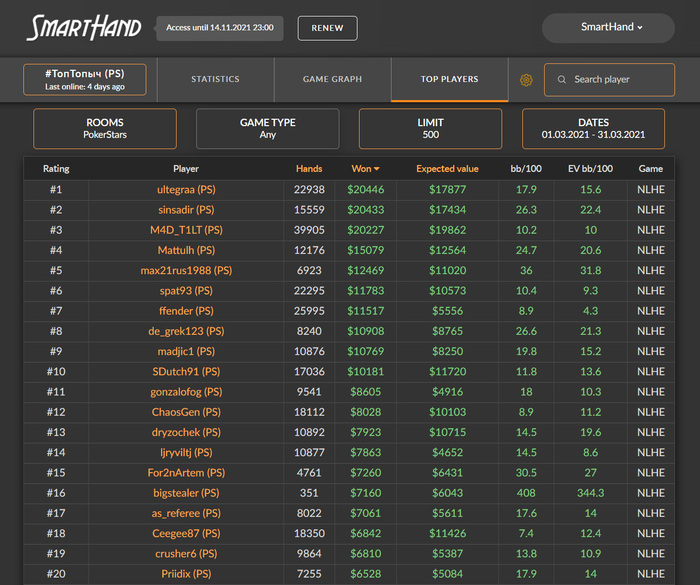Click the search magnifier icon
700x585 pixels.
[x=562, y=79]
